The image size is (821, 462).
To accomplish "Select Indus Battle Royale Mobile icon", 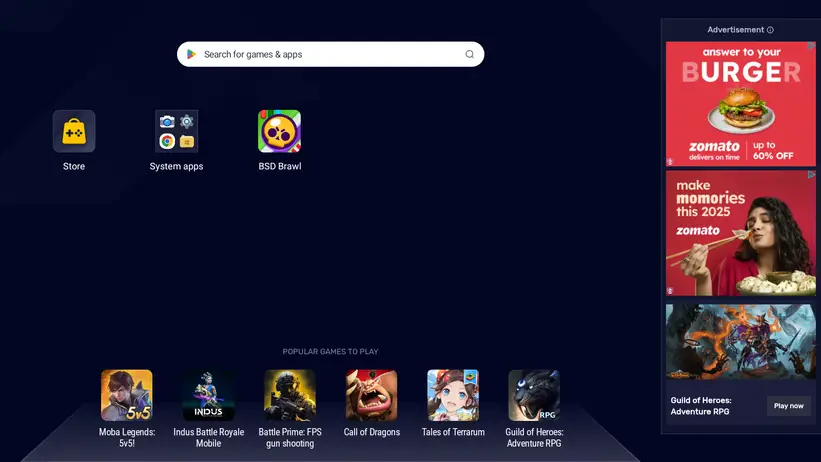I will [x=208, y=395].
